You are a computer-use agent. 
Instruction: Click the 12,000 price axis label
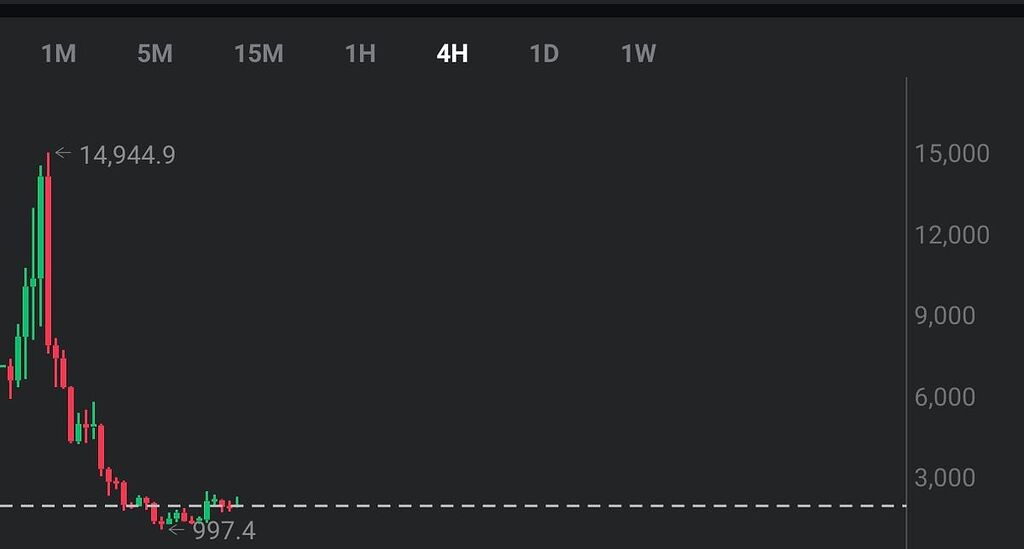(x=952, y=235)
